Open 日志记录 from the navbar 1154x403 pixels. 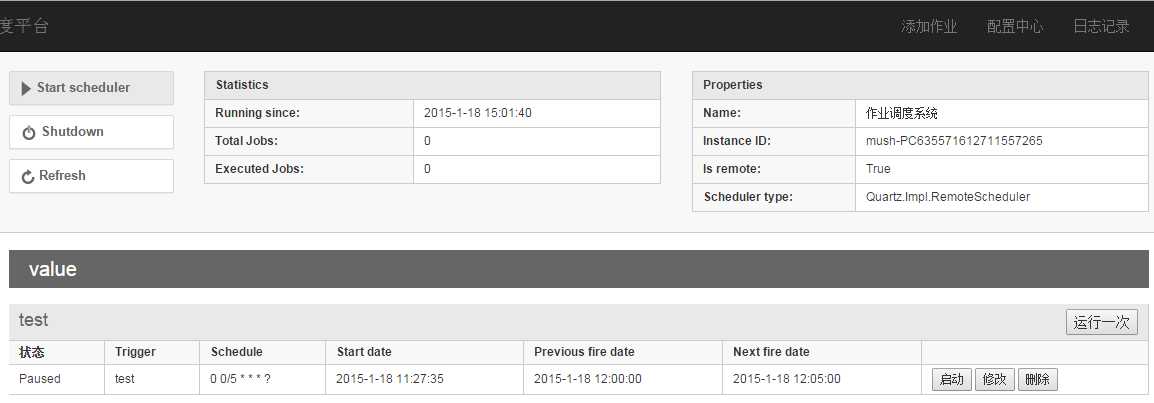[1101, 27]
